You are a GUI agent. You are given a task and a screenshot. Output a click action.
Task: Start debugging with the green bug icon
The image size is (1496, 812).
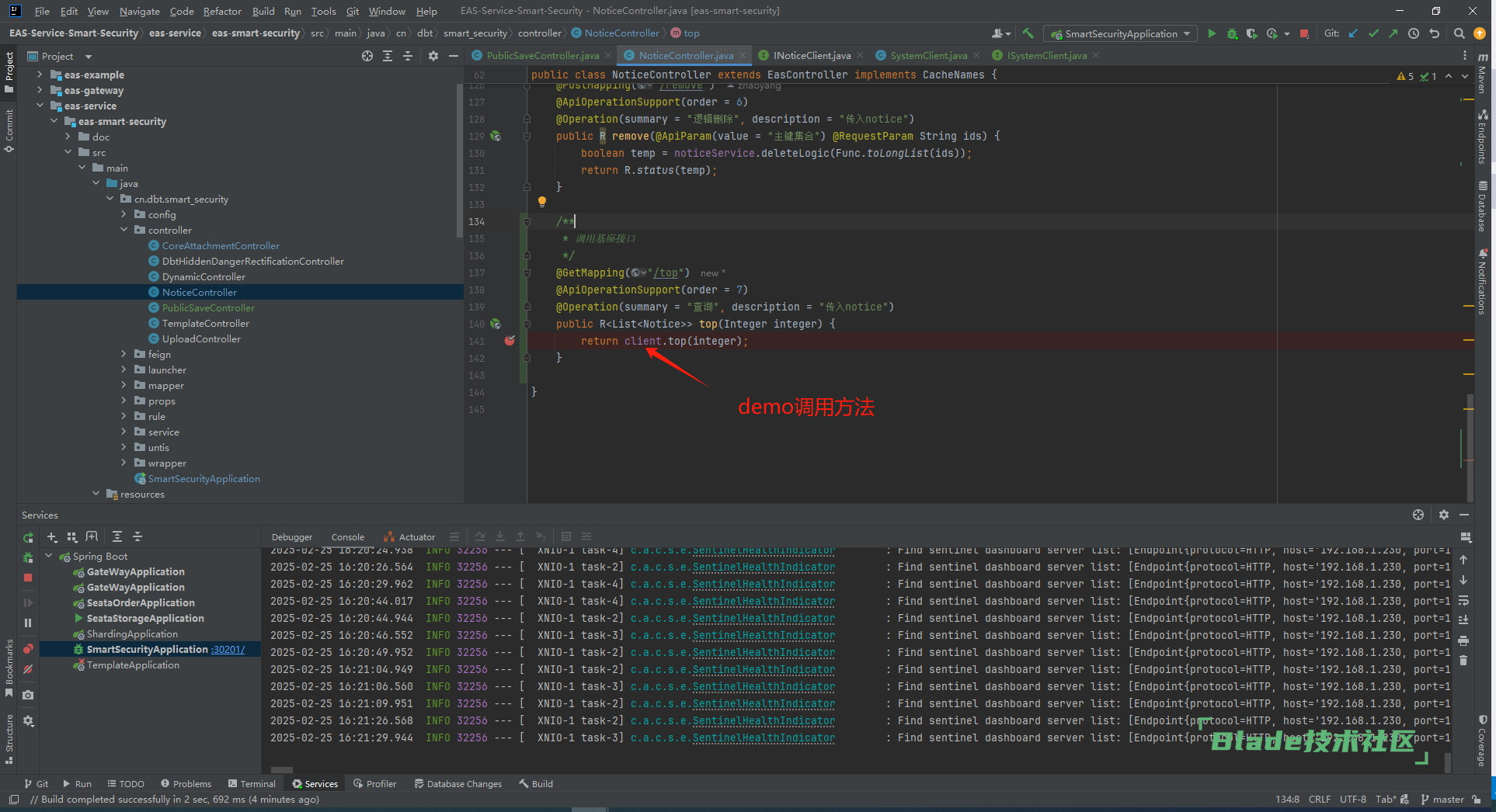1232,33
